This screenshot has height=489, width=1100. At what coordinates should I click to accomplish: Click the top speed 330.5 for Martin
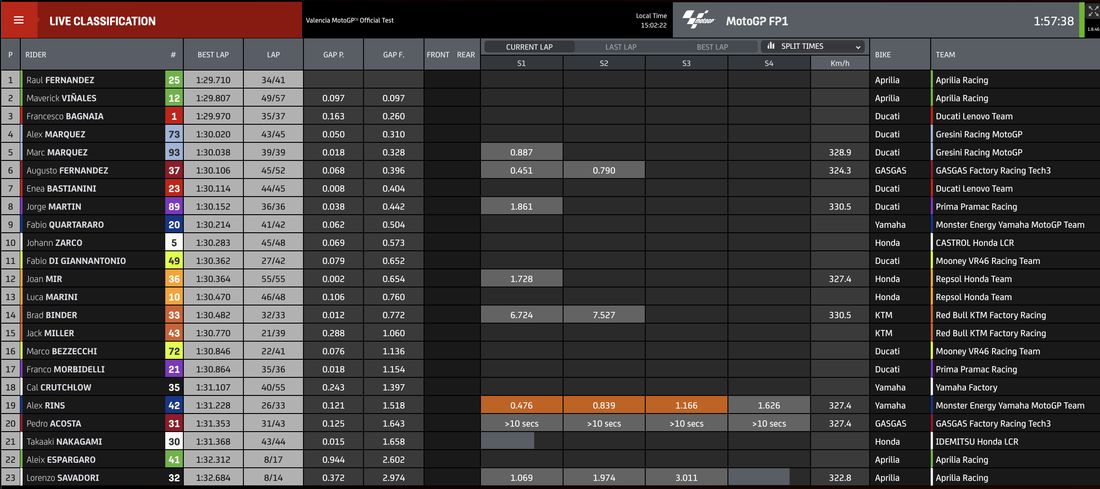click(840, 206)
